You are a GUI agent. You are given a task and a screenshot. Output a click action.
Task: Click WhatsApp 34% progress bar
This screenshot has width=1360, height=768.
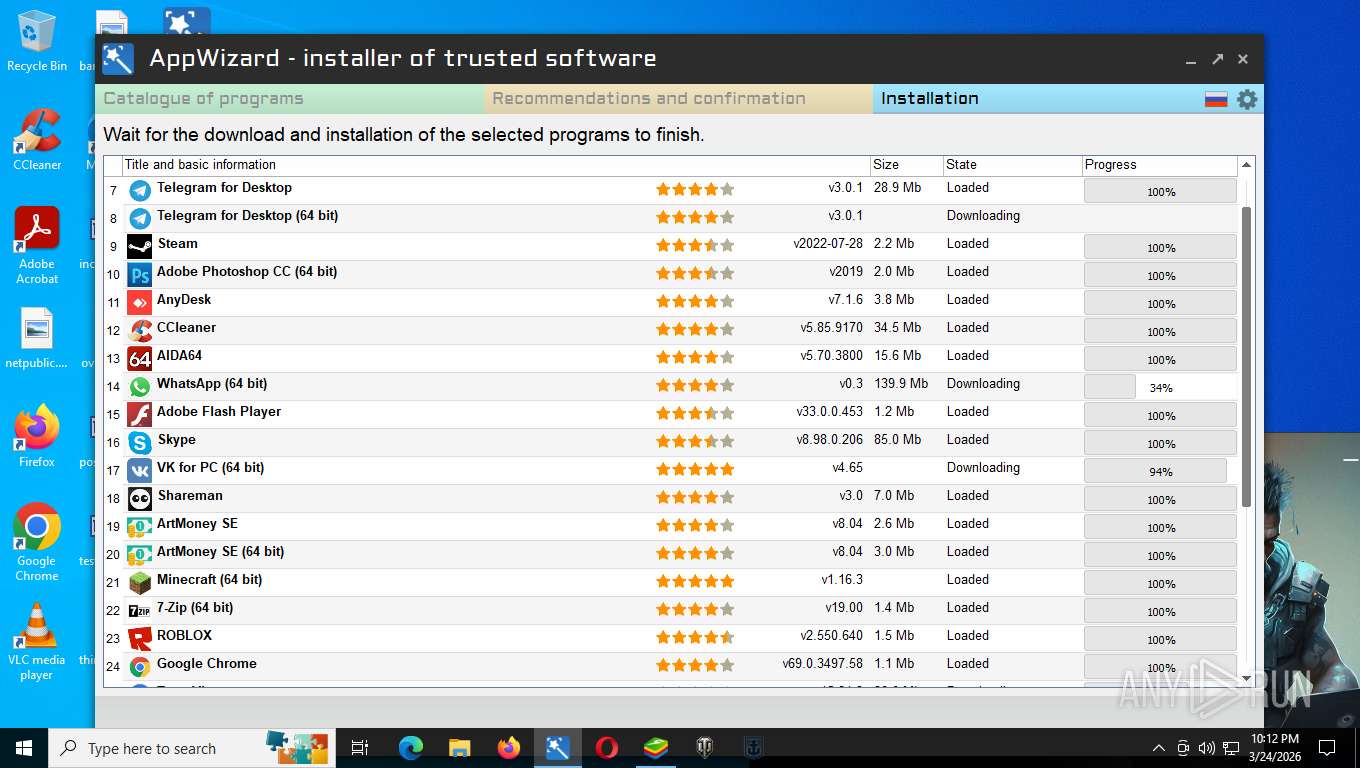click(x=1160, y=387)
